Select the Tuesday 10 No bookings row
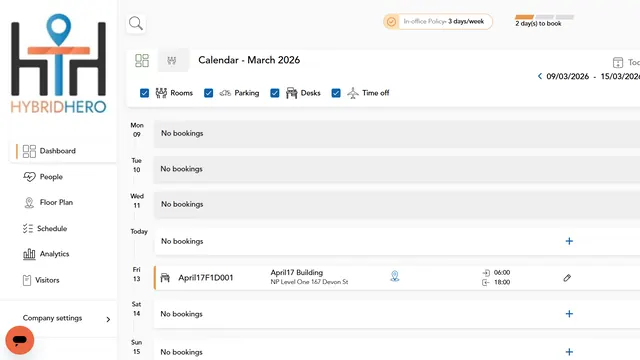This screenshot has height=360, width=640. click(x=397, y=169)
